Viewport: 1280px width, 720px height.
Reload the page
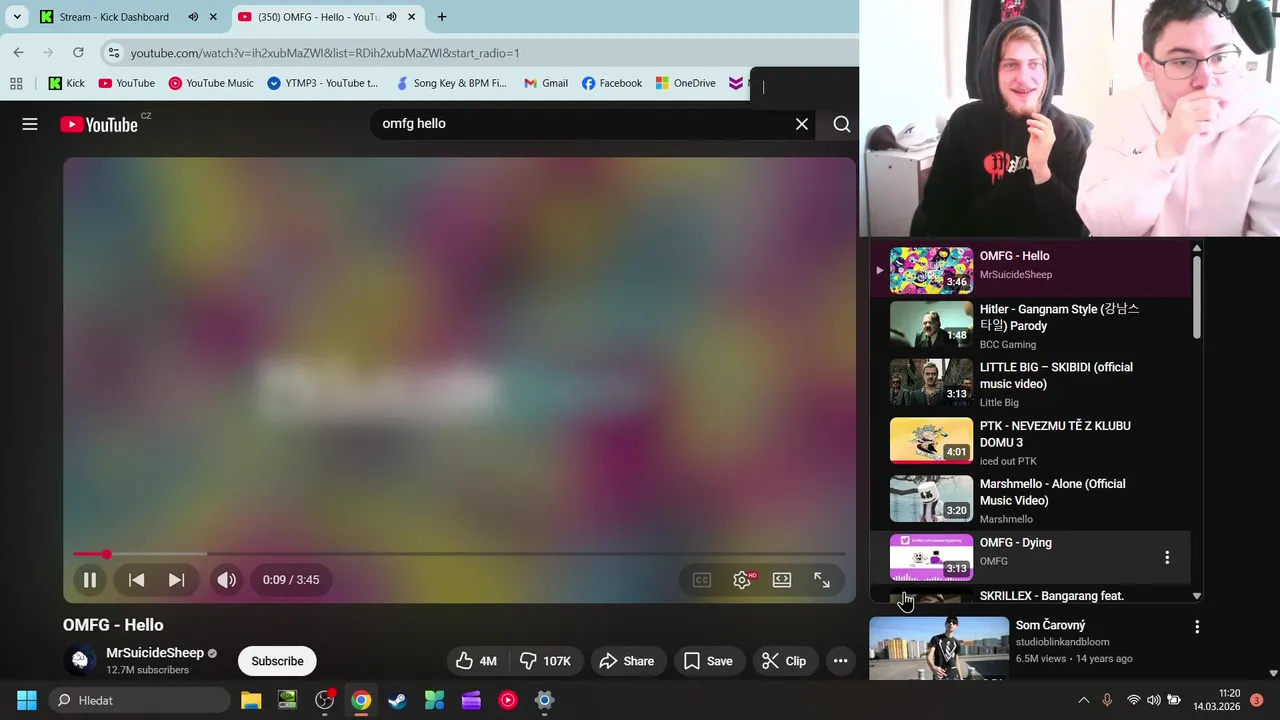point(78,53)
